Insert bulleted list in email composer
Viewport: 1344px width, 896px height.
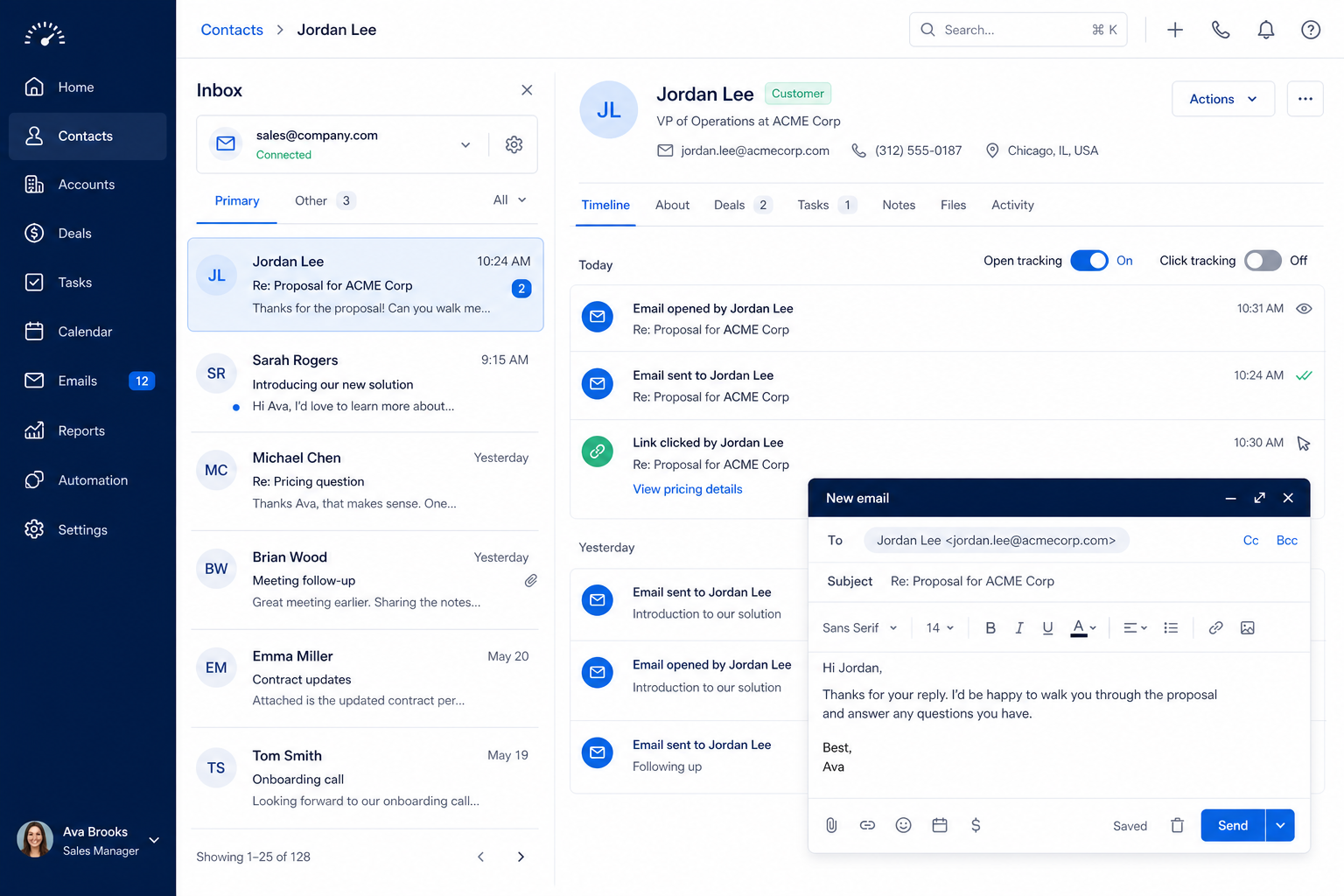(x=1171, y=628)
